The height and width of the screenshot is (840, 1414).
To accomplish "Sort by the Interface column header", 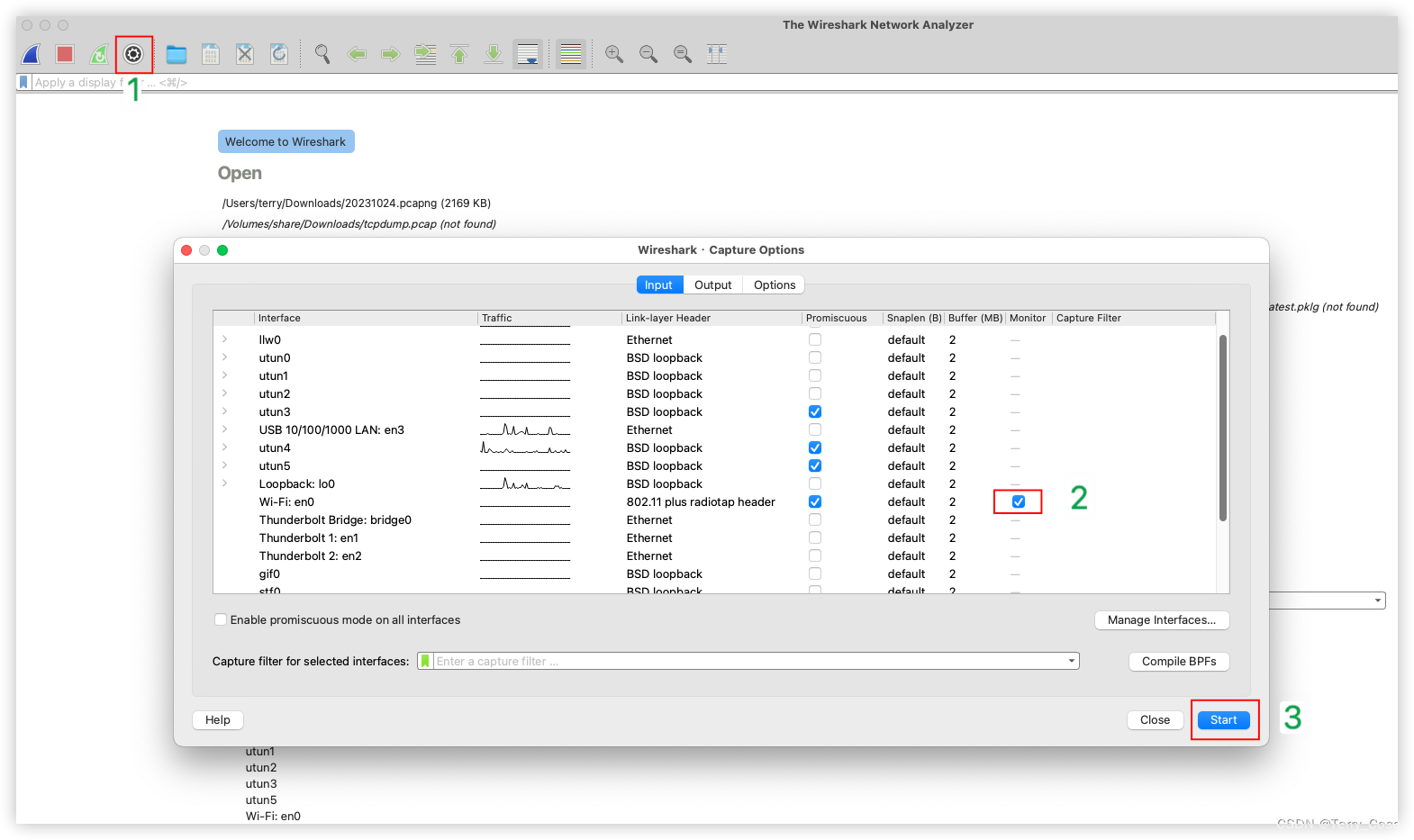I will tap(367, 318).
